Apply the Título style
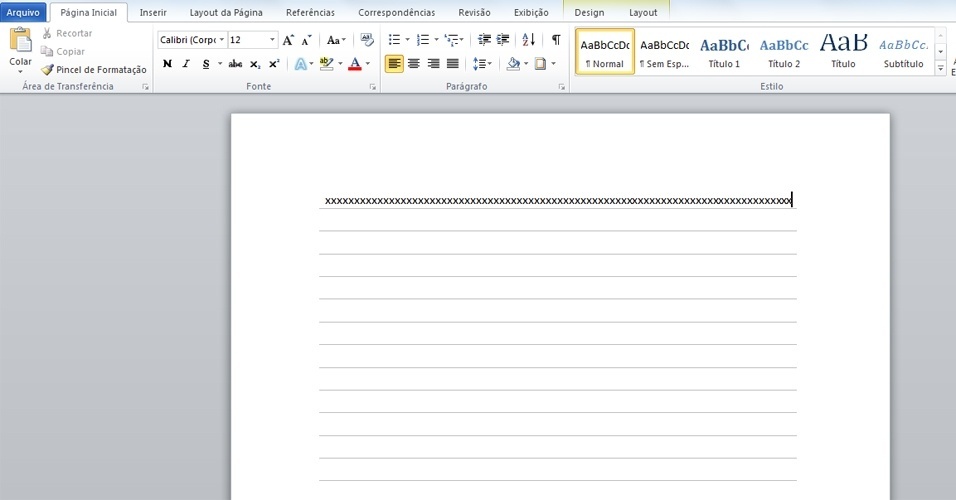The width and height of the screenshot is (956, 500). (843, 52)
